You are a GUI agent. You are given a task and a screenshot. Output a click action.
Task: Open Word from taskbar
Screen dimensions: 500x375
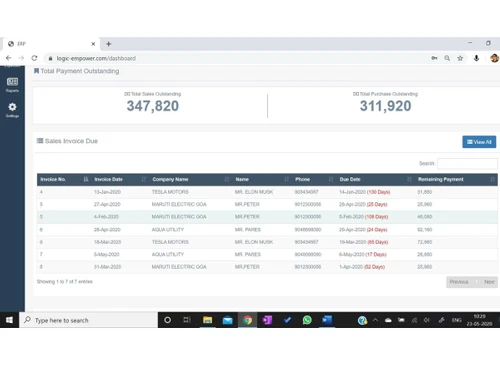(327, 320)
